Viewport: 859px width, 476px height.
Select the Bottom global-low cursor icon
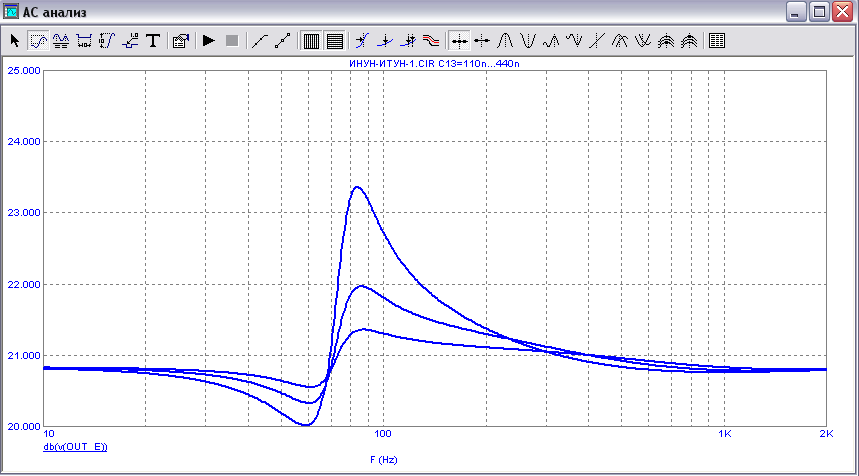coord(643,41)
